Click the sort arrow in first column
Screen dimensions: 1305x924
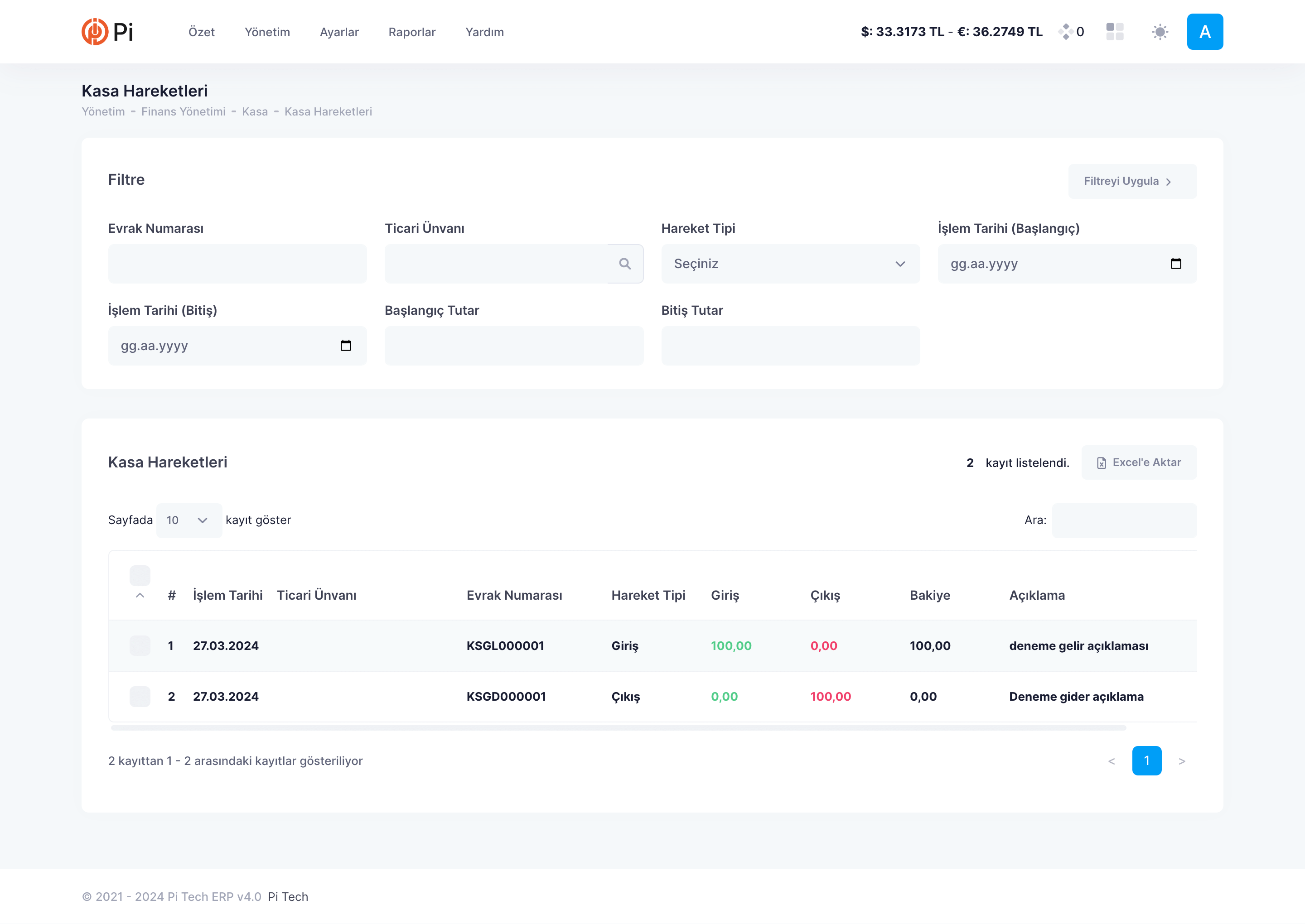[x=140, y=596]
